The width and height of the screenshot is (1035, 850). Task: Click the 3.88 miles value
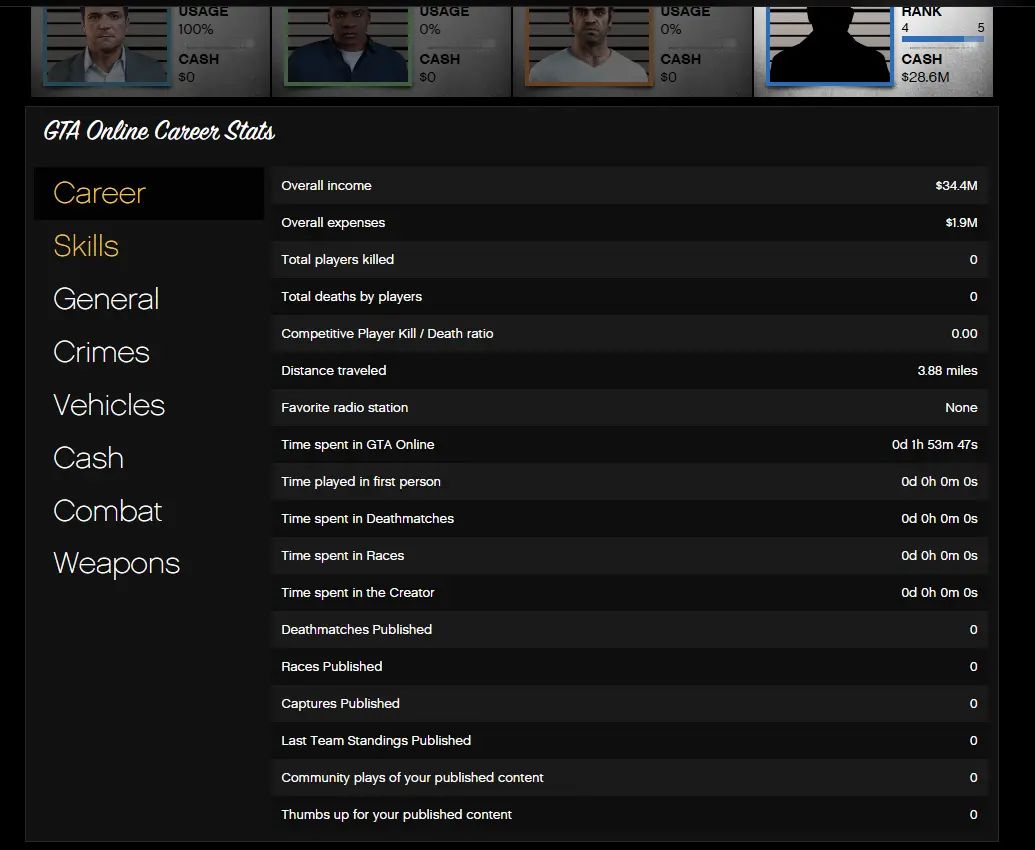[x=948, y=370]
